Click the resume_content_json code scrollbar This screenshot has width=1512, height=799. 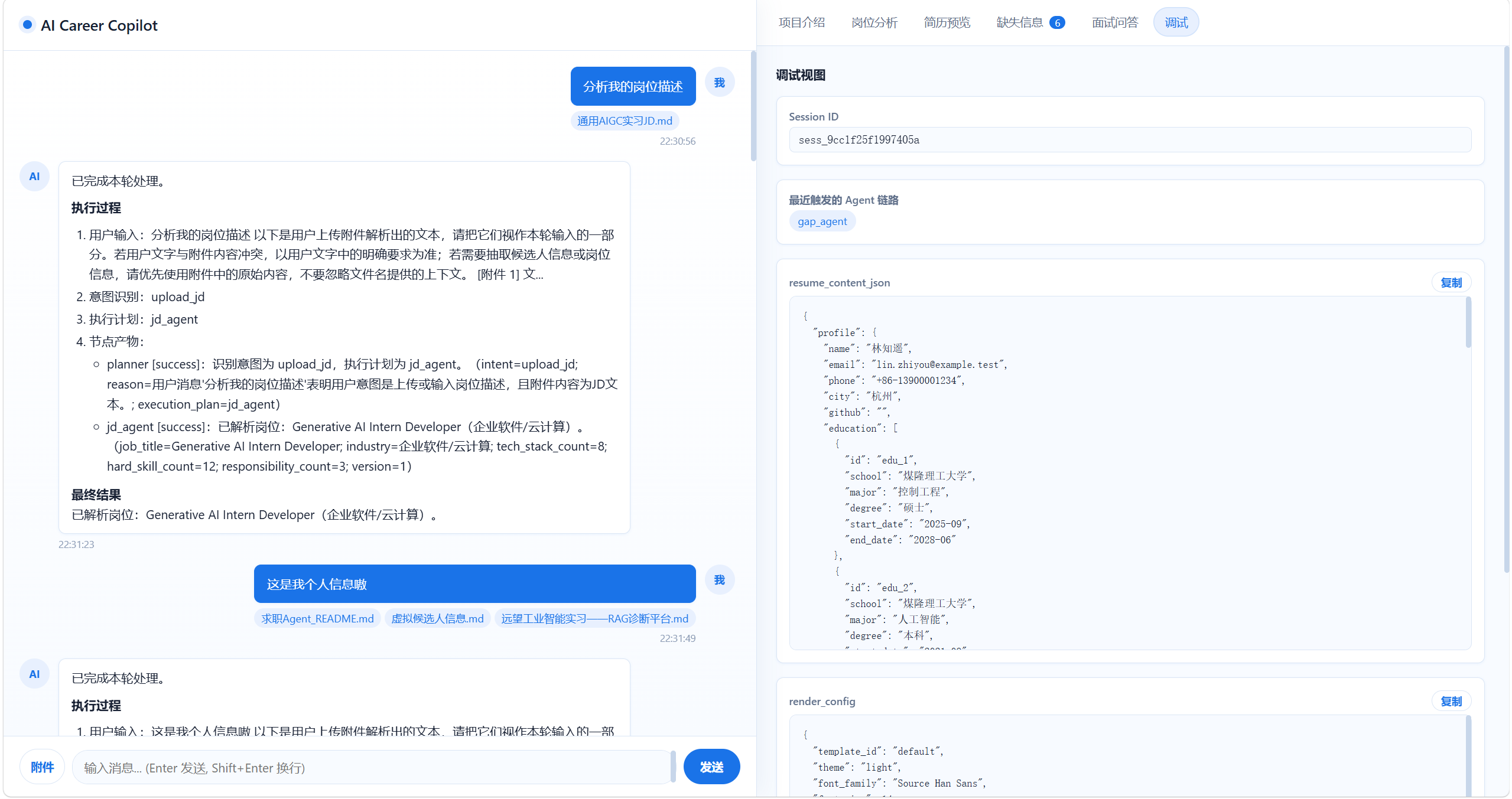1468,322
